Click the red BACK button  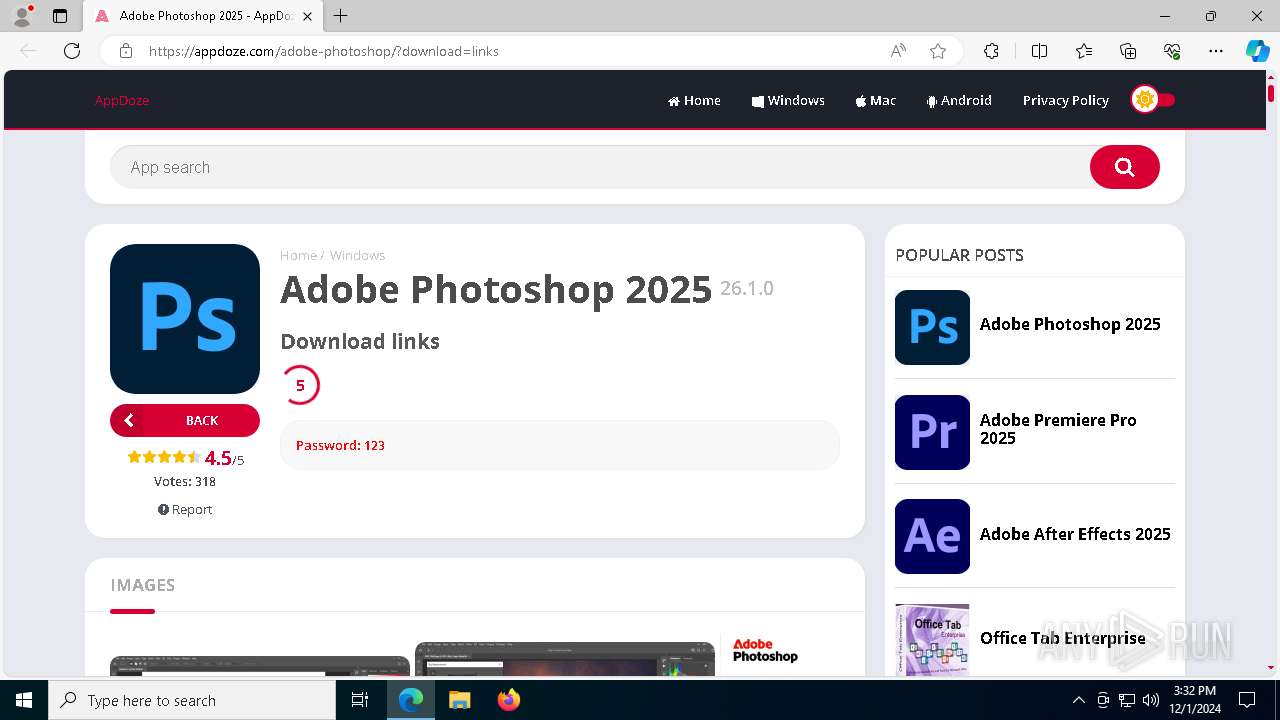(x=185, y=420)
